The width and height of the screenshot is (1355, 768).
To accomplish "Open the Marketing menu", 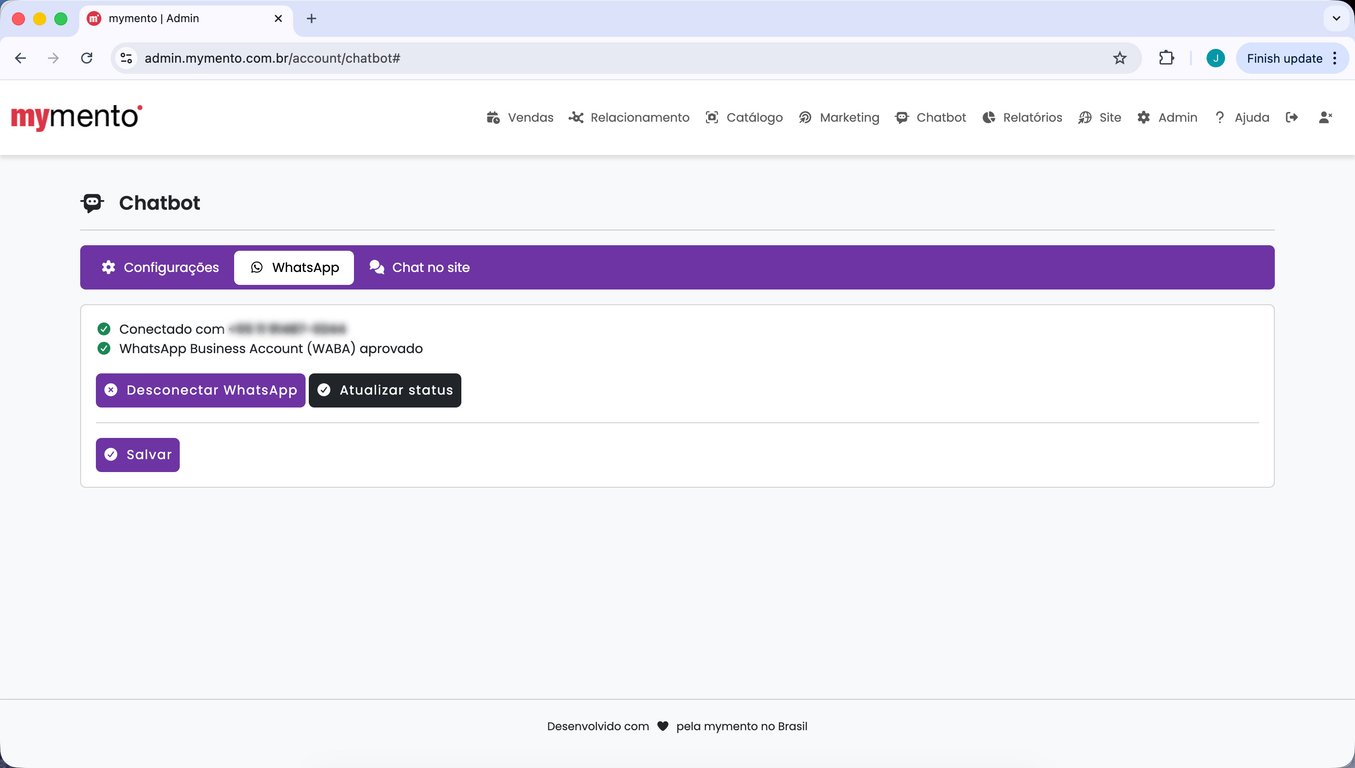I will [x=839, y=118].
